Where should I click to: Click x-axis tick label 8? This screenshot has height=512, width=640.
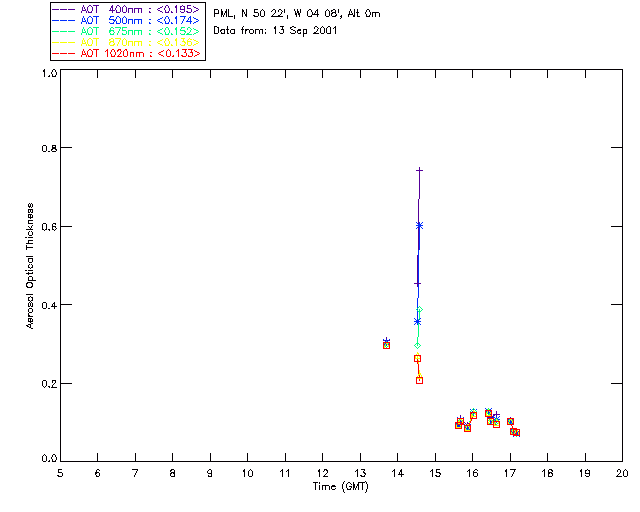click(x=172, y=473)
